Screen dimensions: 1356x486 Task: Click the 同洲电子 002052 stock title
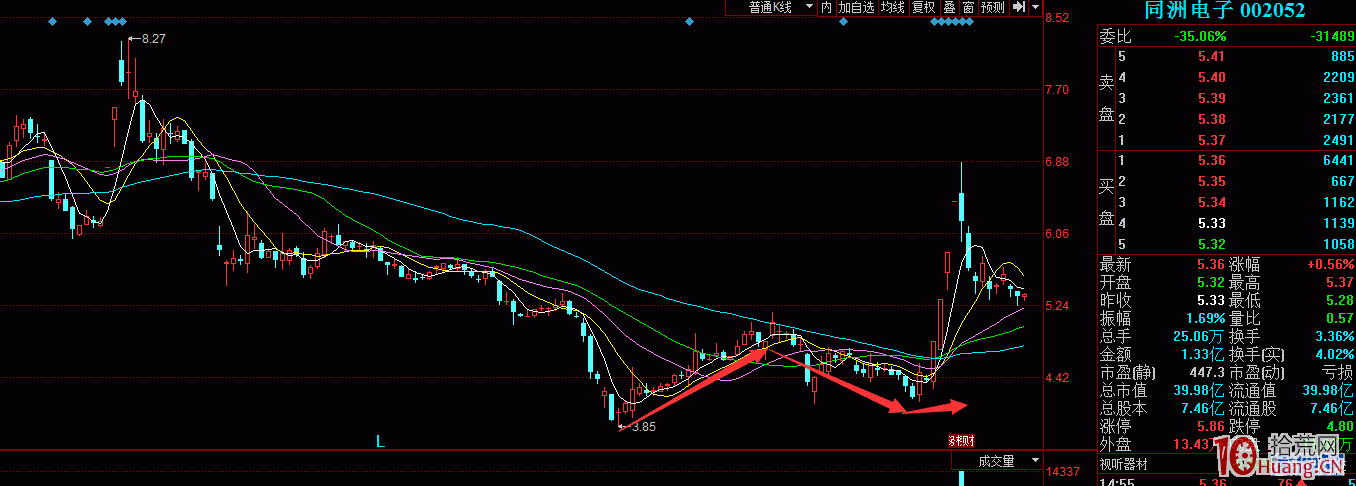click(1225, 10)
